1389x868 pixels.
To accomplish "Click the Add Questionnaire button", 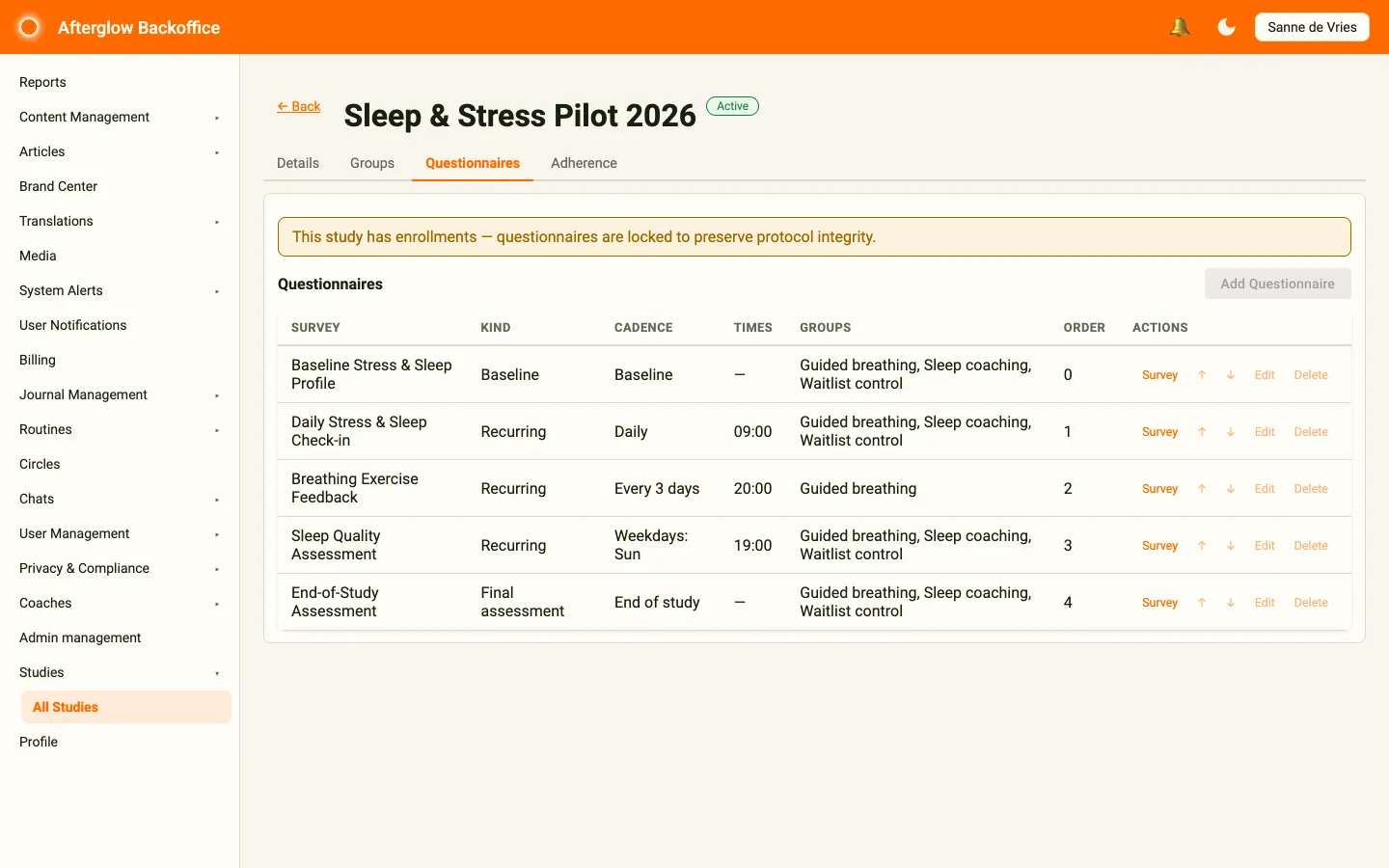I will point(1277,284).
